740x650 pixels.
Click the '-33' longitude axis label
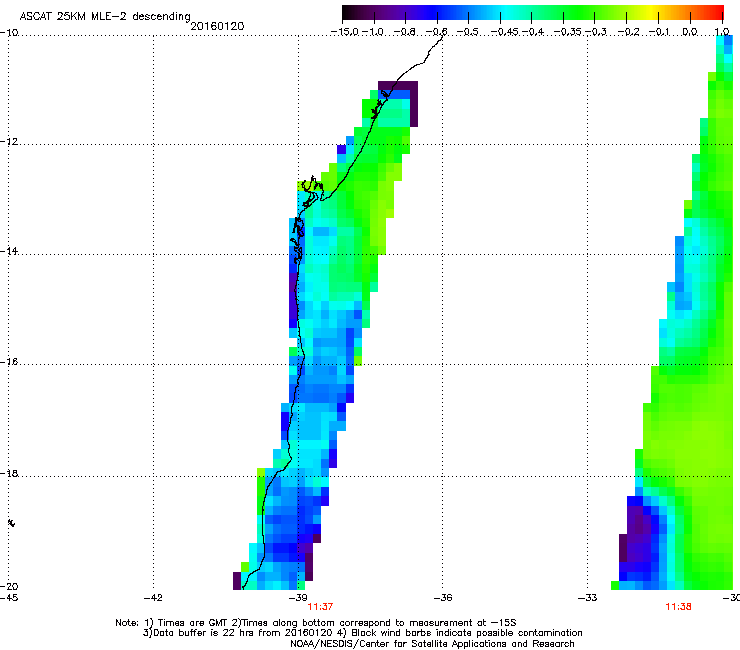coord(587,598)
